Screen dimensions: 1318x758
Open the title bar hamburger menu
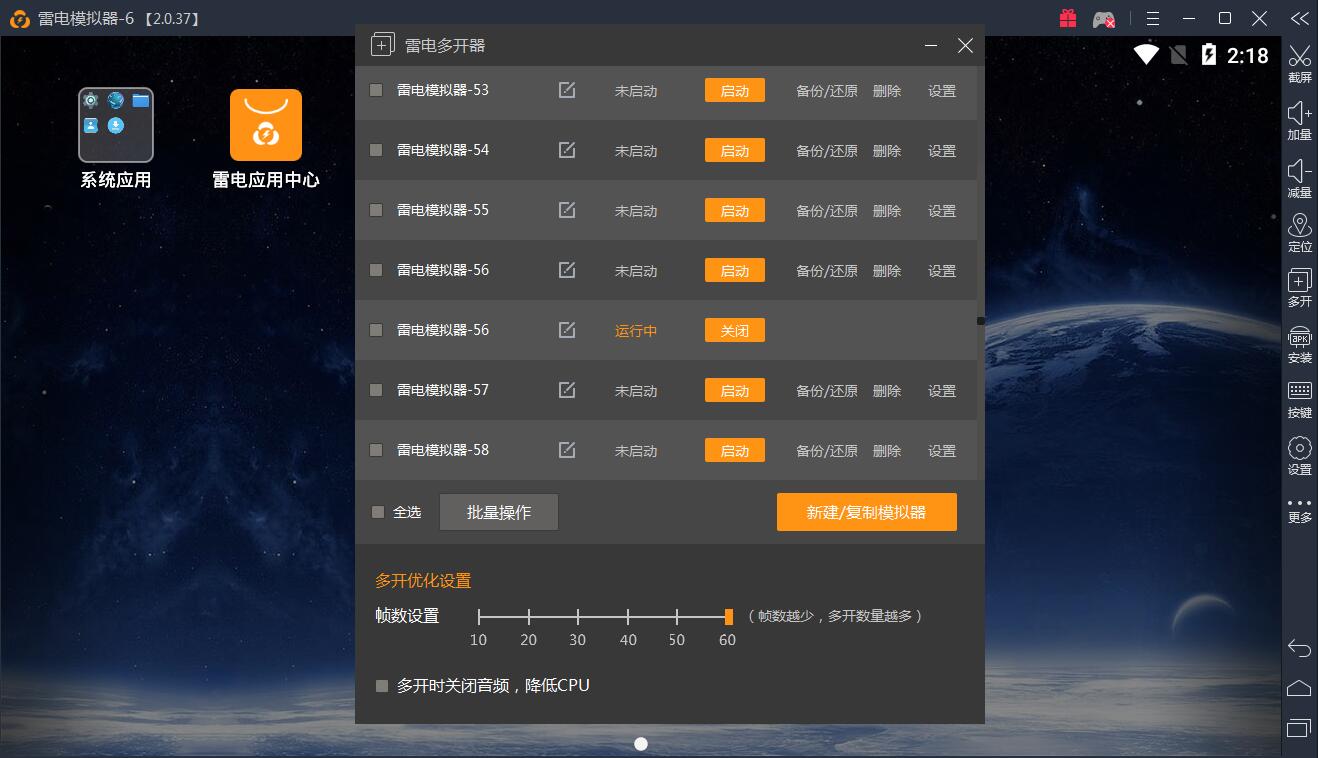click(x=1153, y=18)
